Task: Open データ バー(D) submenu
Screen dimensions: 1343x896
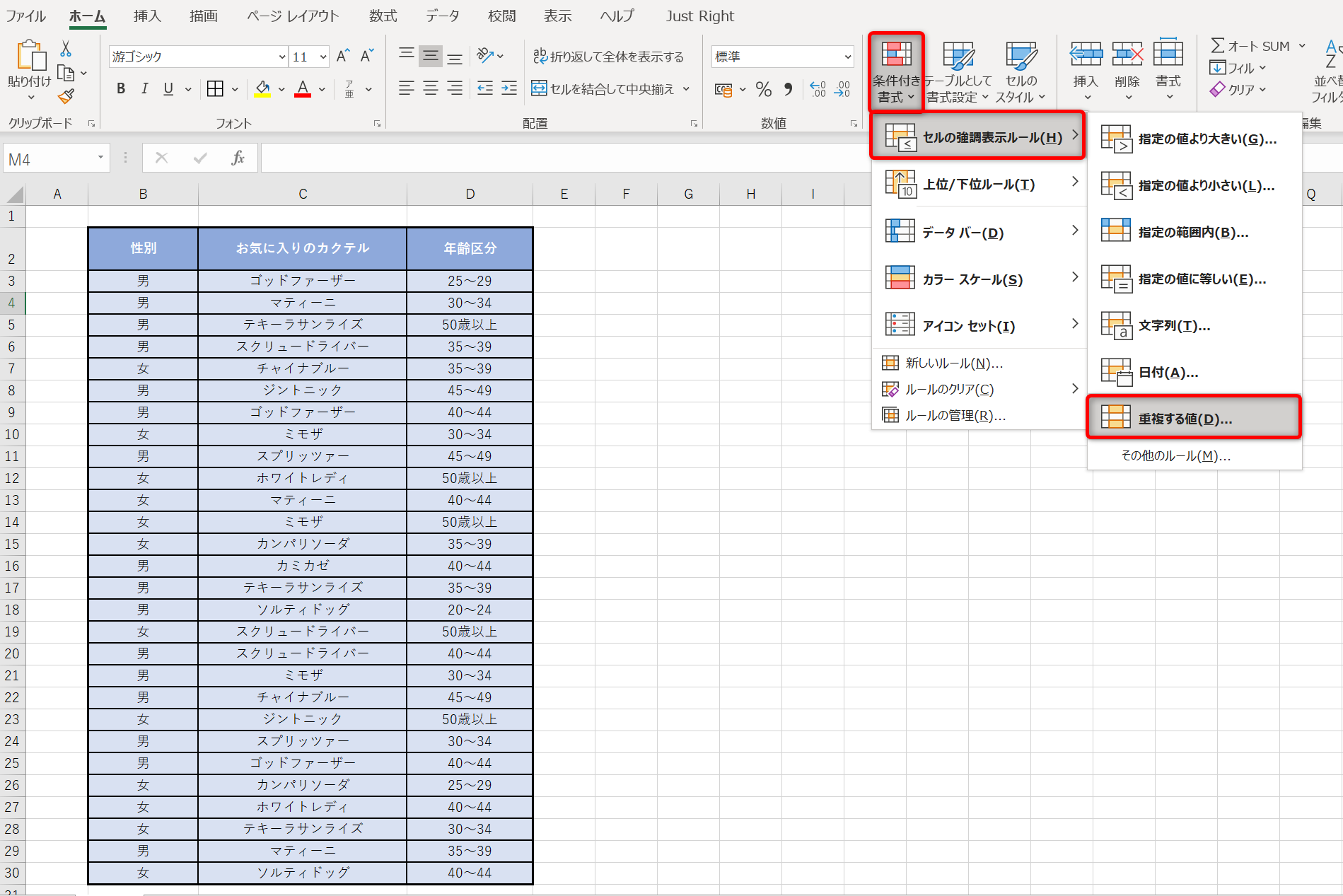Action: (979, 232)
